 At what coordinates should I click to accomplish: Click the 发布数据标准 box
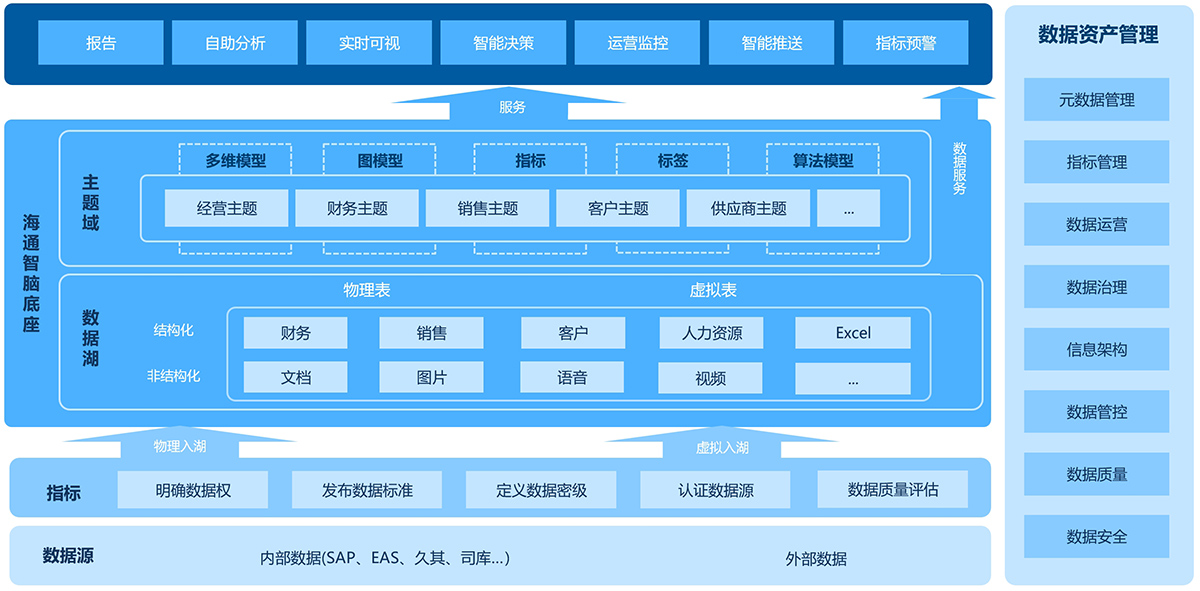click(367, 490)
